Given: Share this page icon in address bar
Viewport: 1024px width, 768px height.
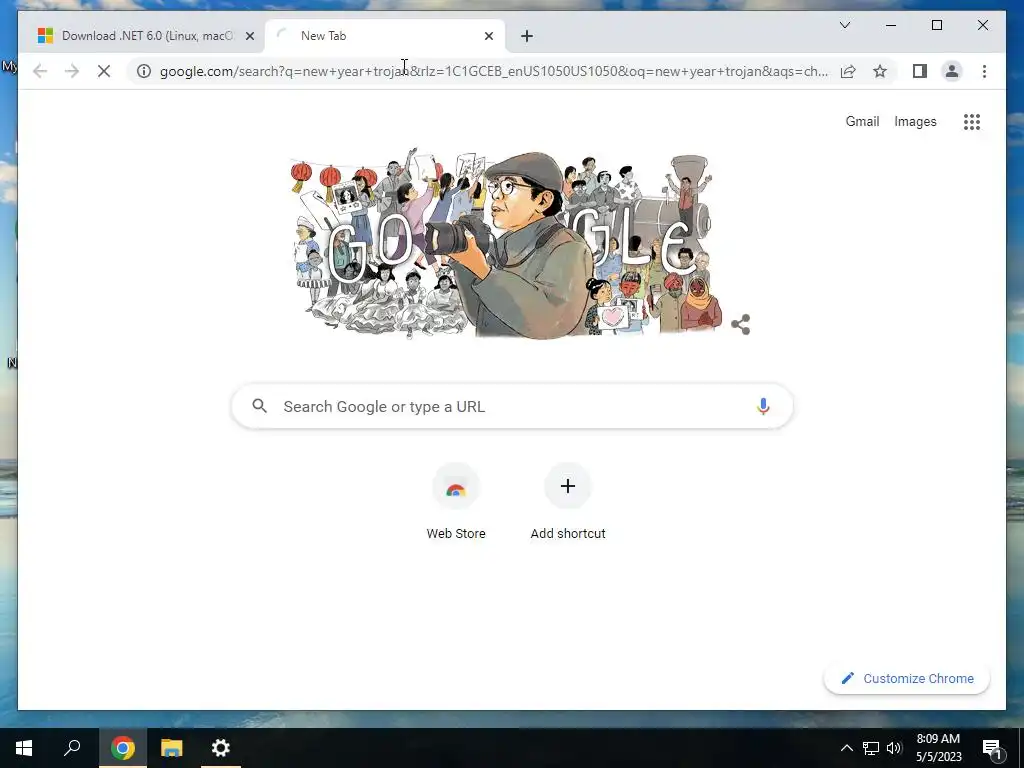Looking at the screenshot, I should coord(848,71).
